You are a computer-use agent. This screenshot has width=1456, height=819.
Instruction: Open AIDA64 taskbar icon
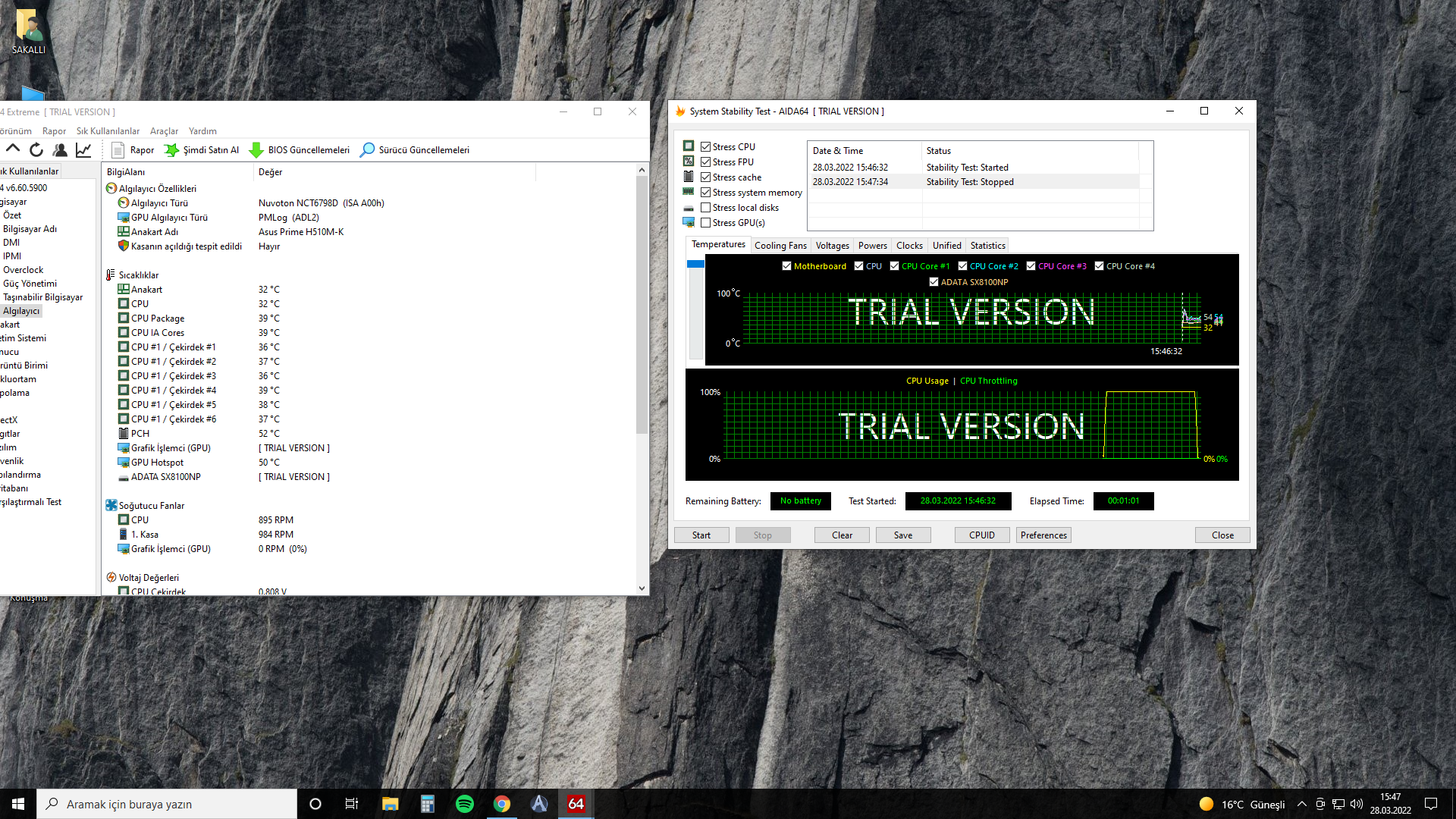point(576,804)
